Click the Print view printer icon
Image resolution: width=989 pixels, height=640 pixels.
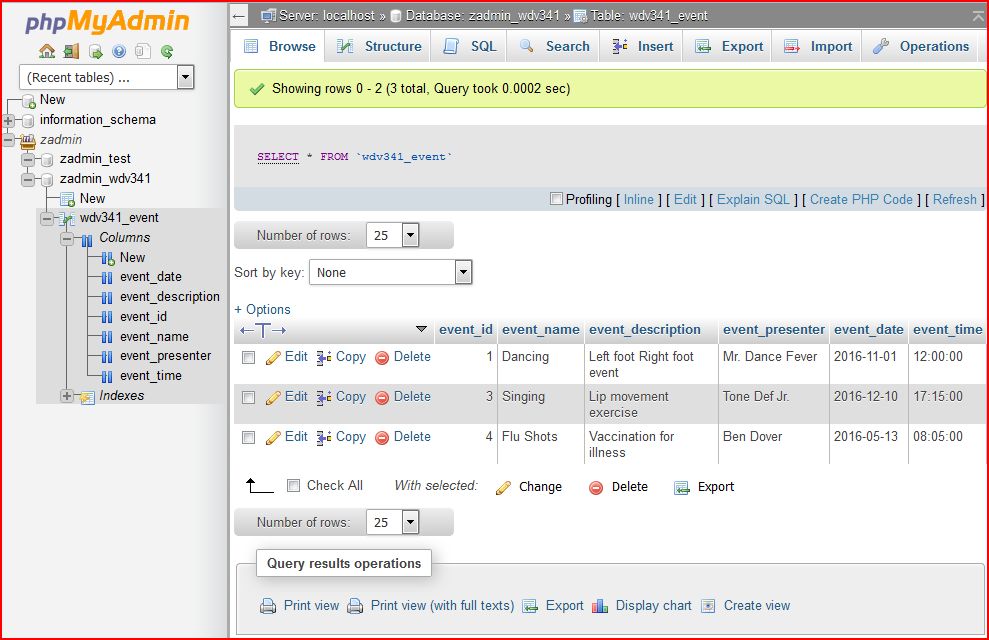(x=268, y=605)
